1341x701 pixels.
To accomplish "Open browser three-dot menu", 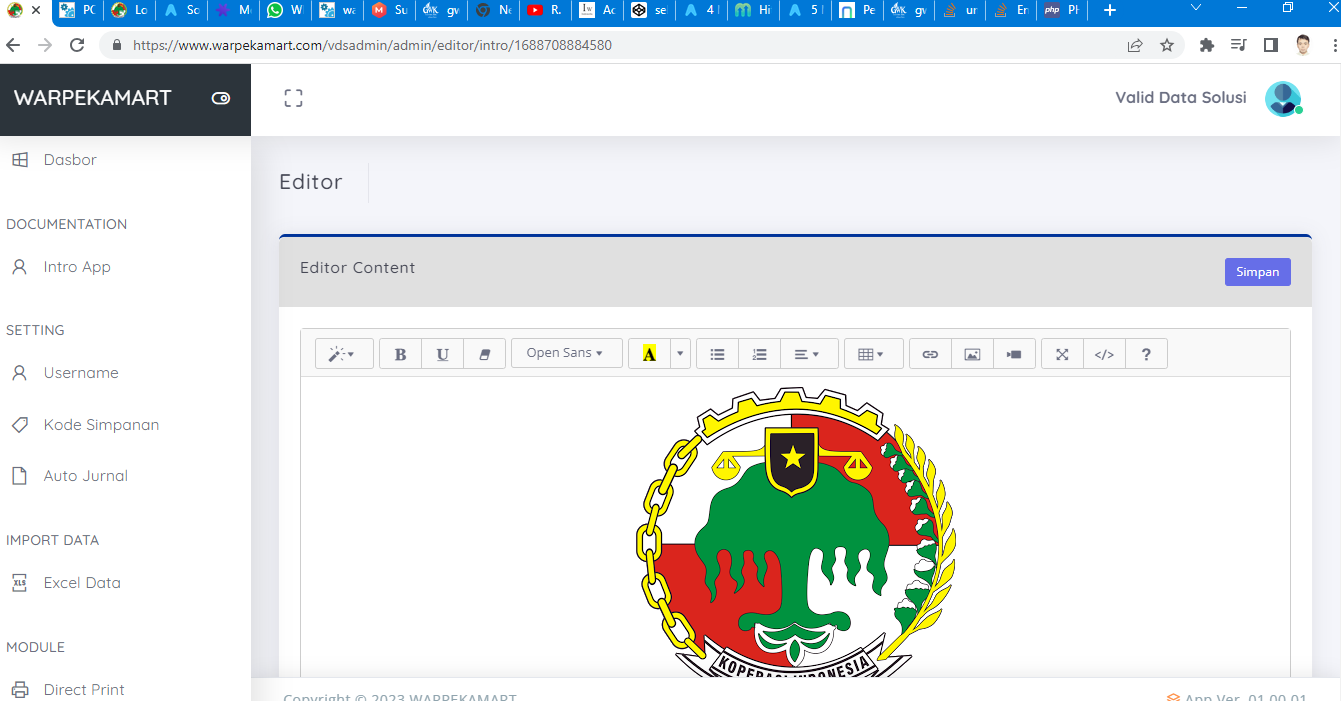I will (x=1333, y=45).
